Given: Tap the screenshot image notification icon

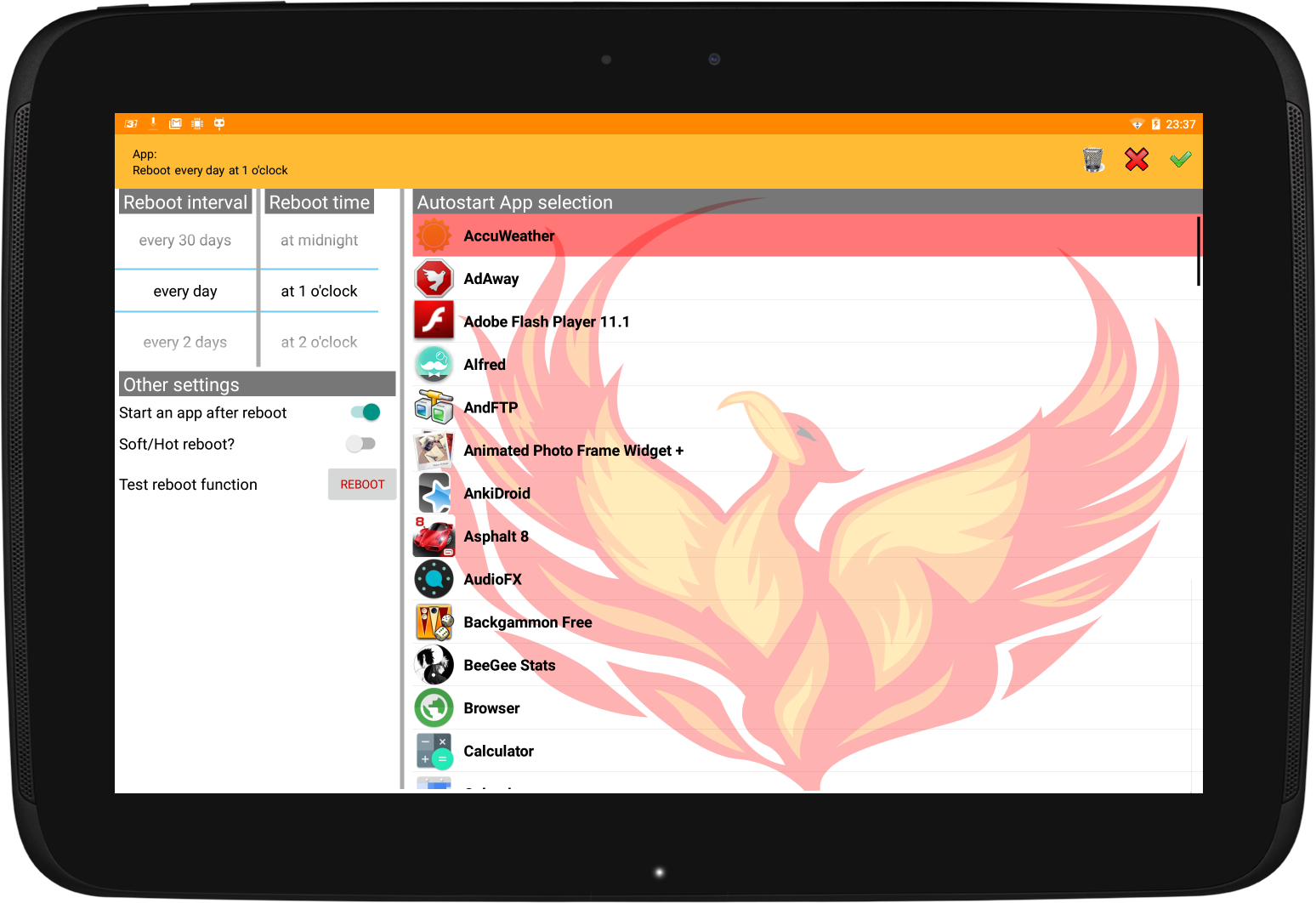Looking at the screenshot, I should click(x=175, y=124).
